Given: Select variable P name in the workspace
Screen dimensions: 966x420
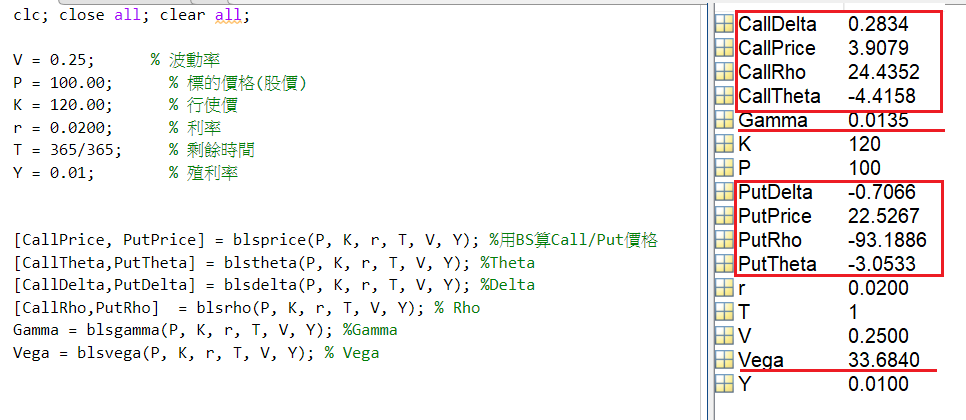Looking at the screenshot, I should point(745,168).
